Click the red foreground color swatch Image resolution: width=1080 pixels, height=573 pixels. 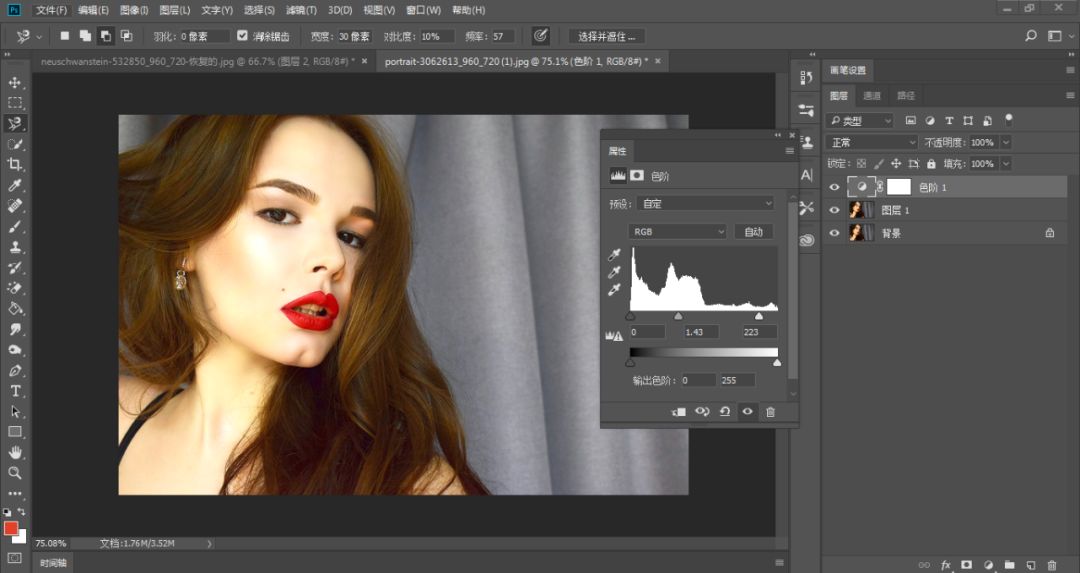[x=11, y=527]
